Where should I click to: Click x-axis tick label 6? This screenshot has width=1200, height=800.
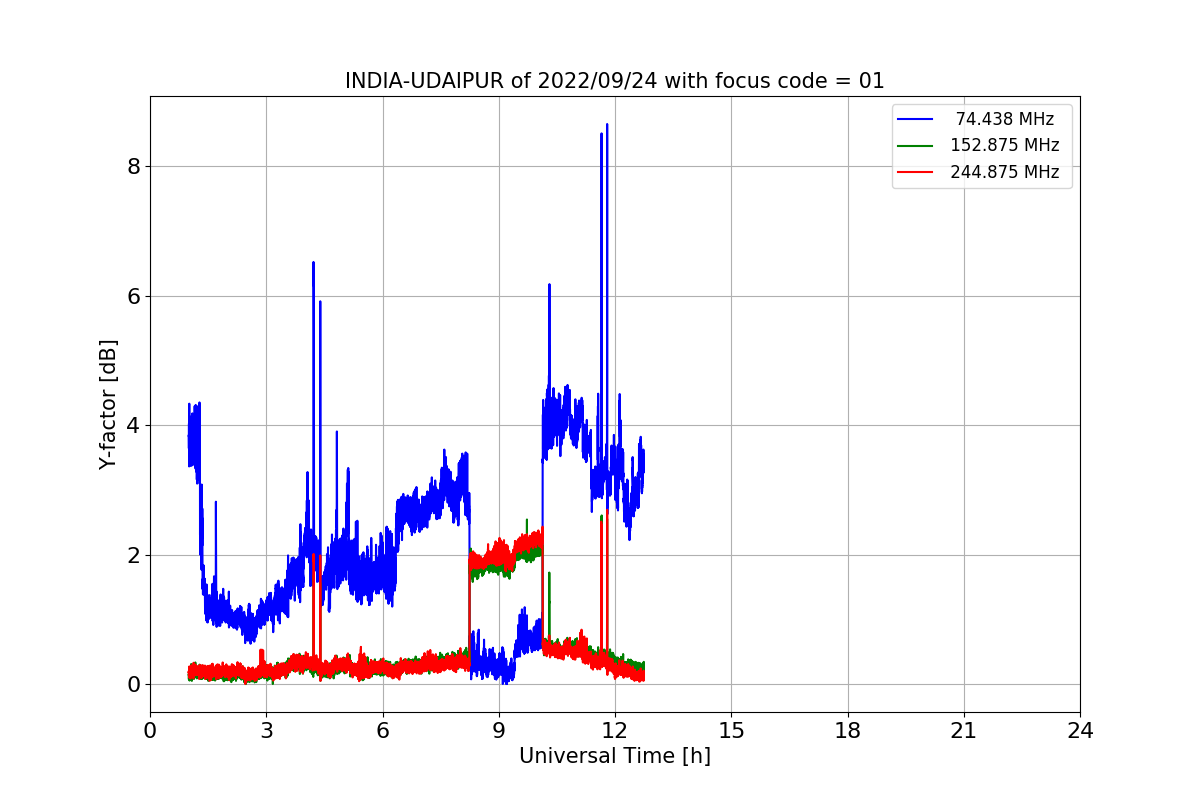point(383,731)
